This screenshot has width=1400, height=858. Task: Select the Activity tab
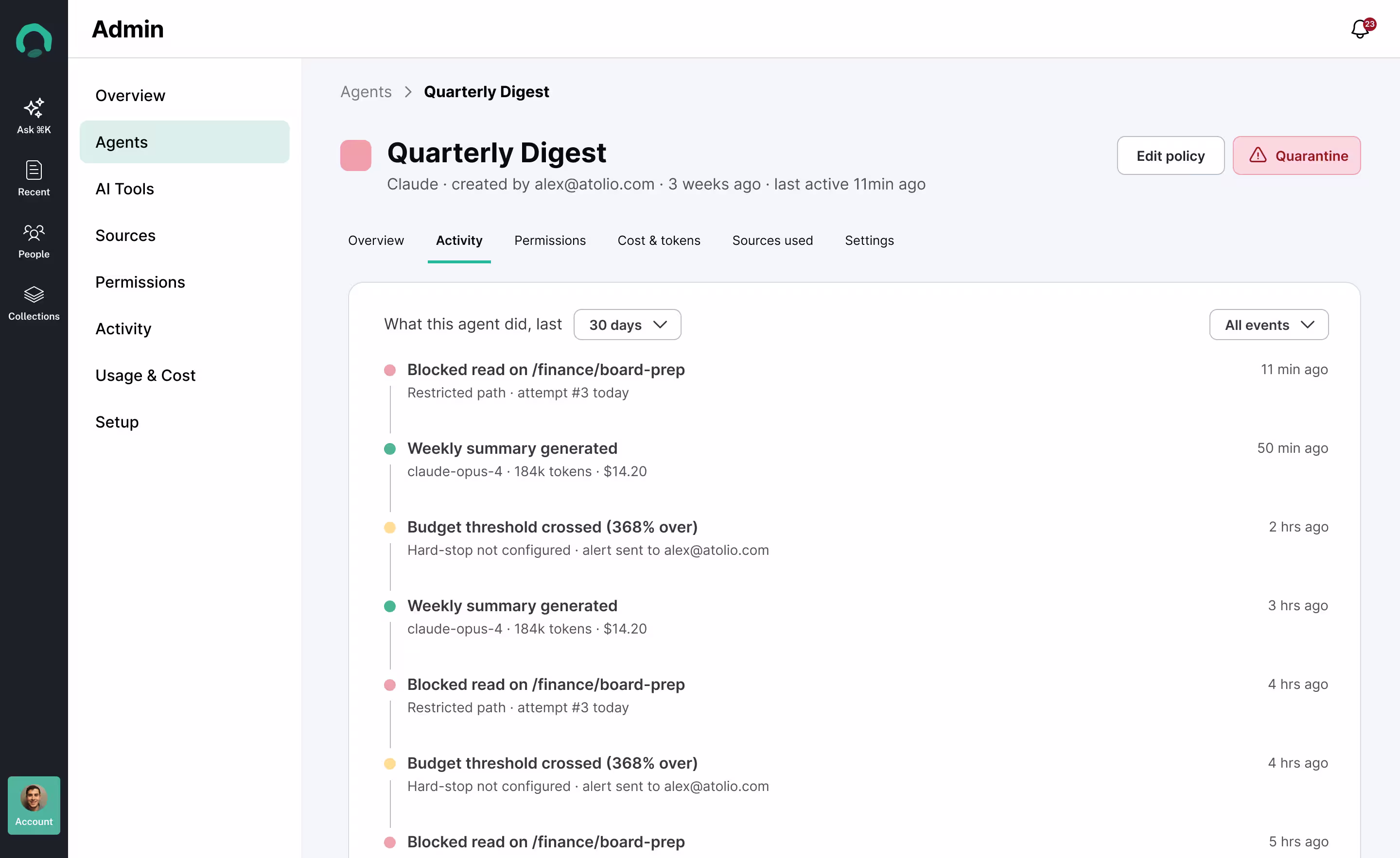click(459, 241)
